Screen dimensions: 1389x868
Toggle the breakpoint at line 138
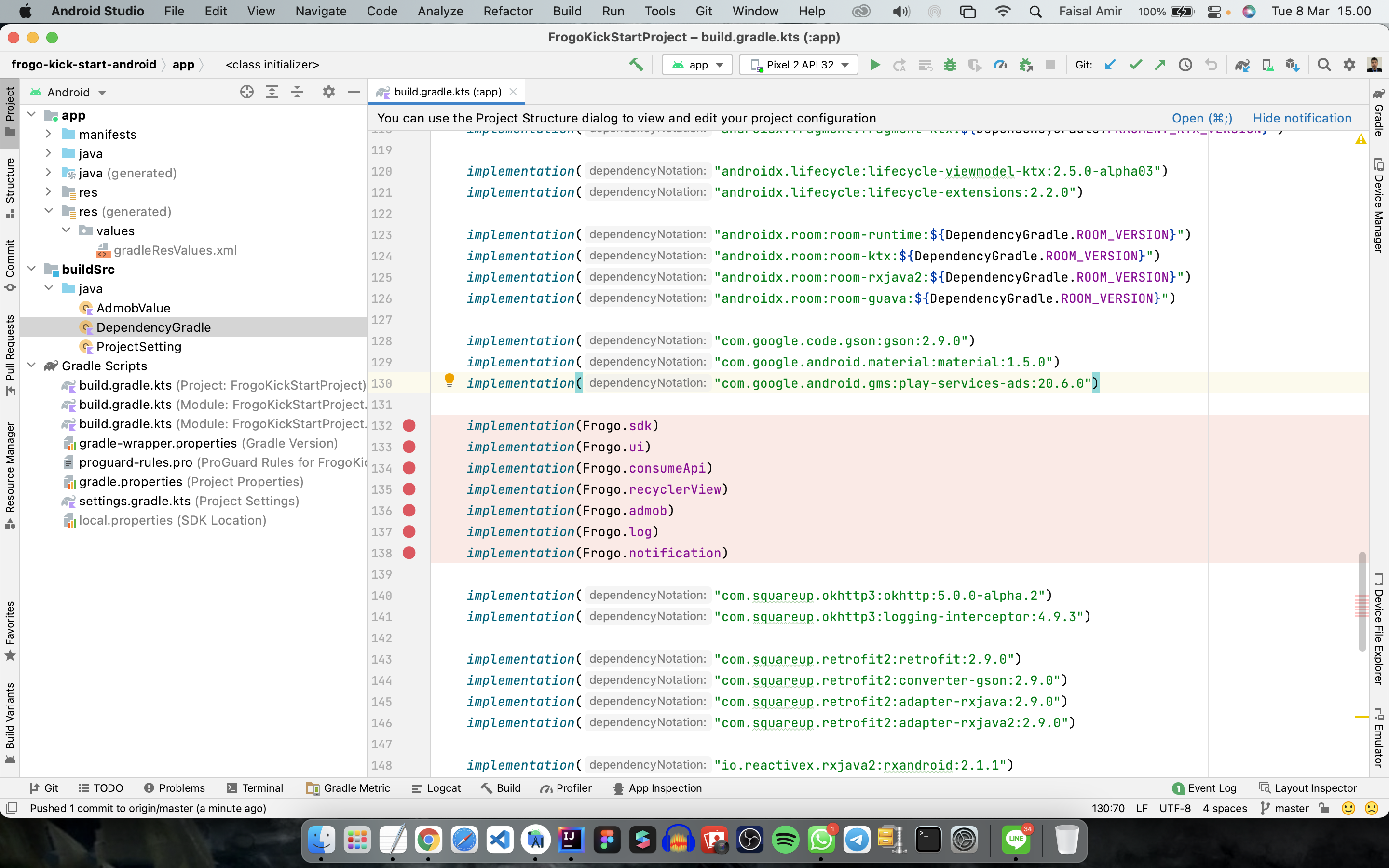409,553
